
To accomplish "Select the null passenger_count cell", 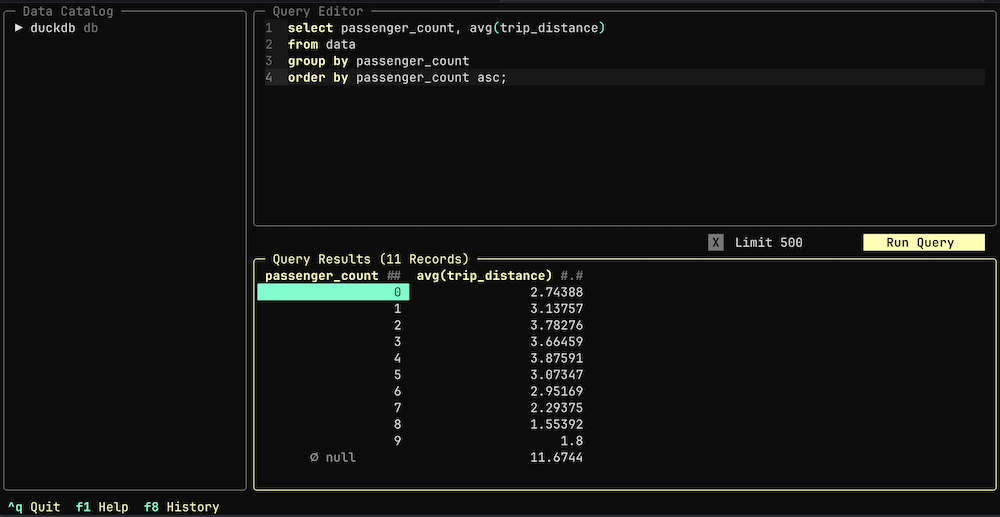I will point(333,457).
